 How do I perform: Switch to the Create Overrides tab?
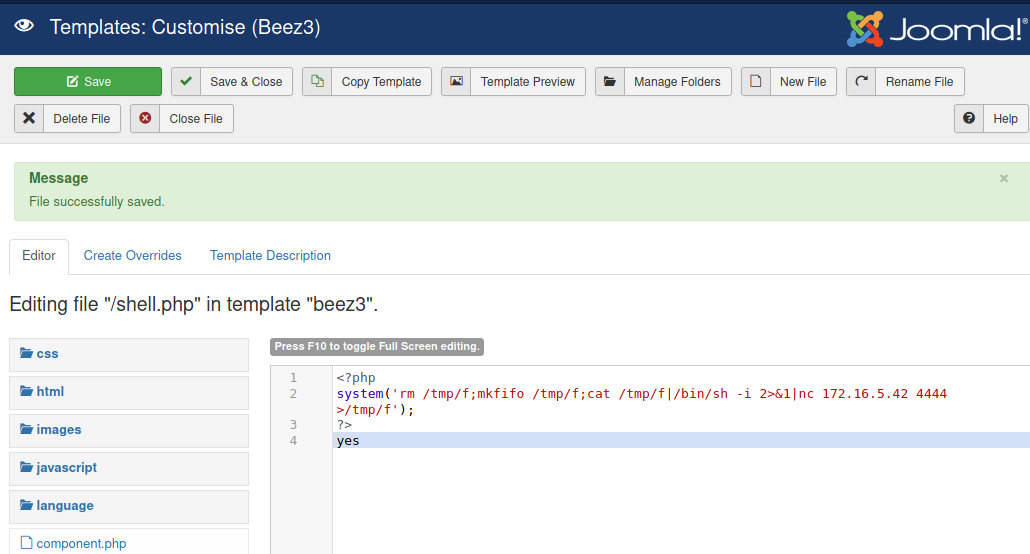(132, 256)
